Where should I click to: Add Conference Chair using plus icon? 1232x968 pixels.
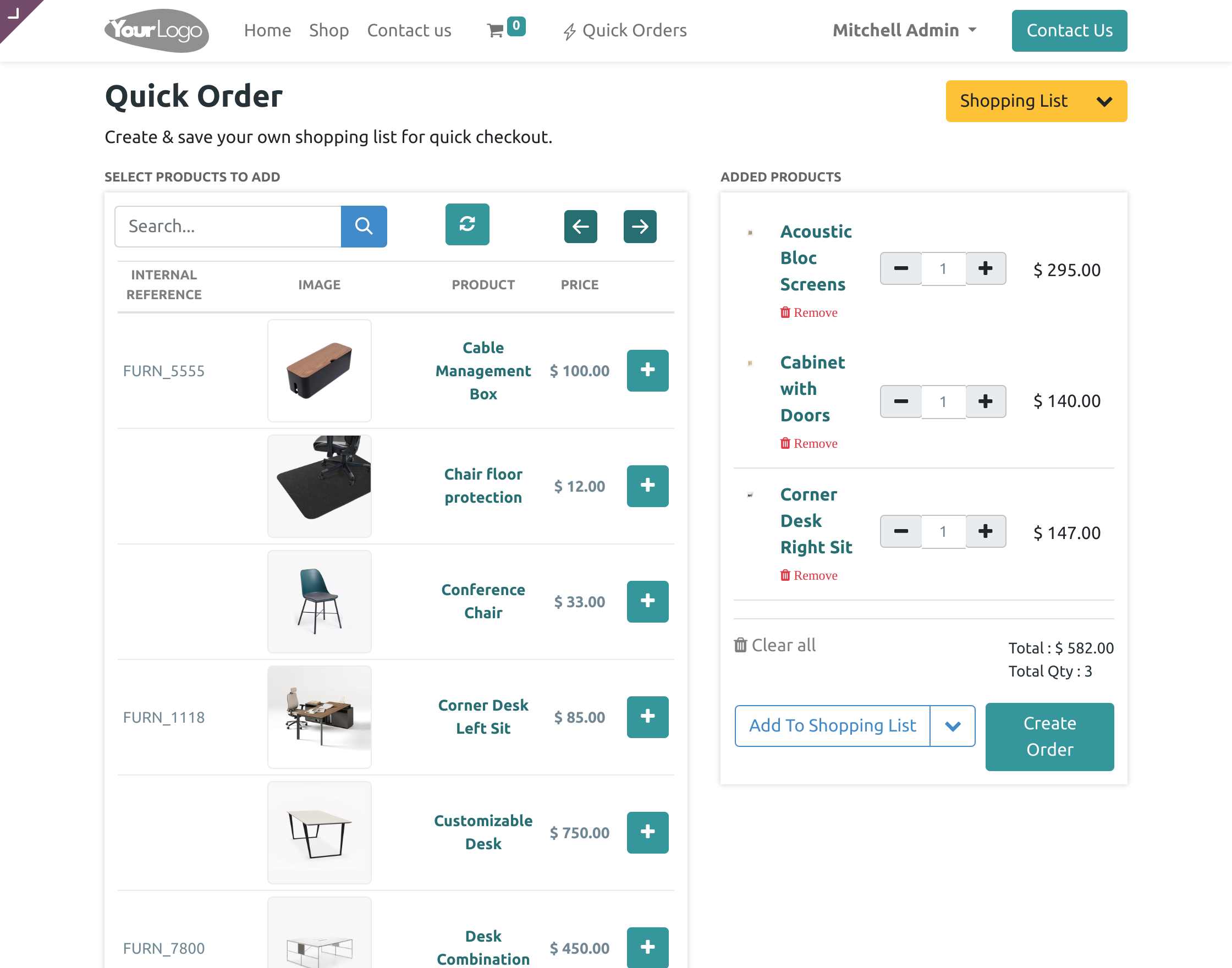648,601
